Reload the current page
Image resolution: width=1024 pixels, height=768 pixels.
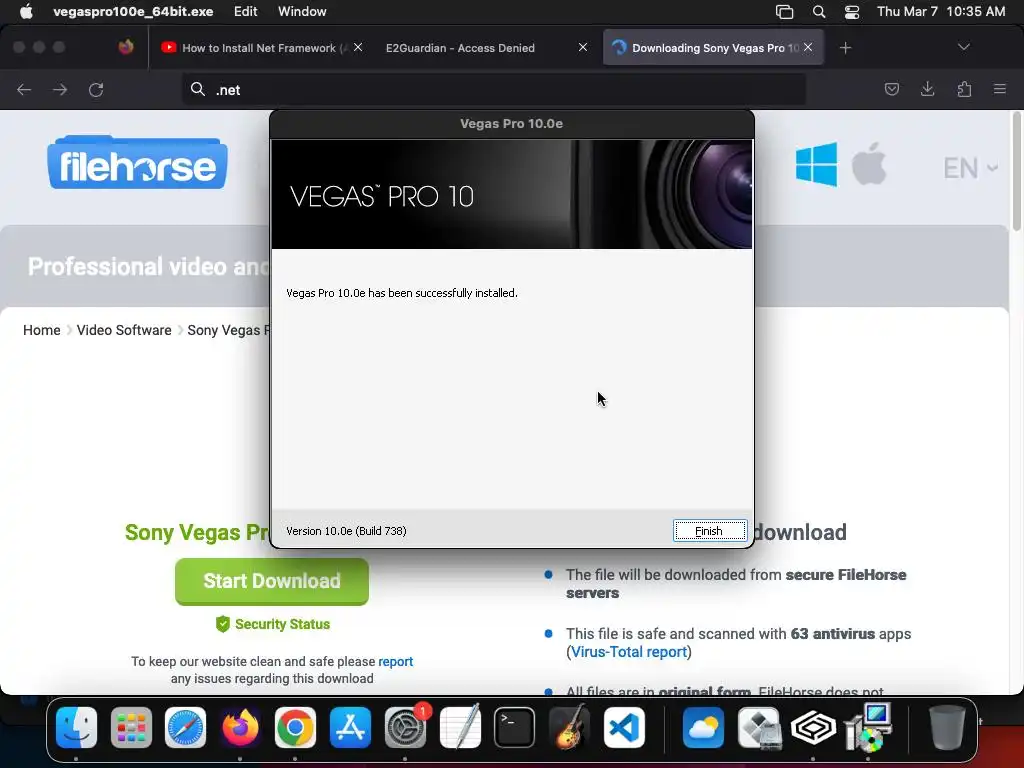pos(96,89)
